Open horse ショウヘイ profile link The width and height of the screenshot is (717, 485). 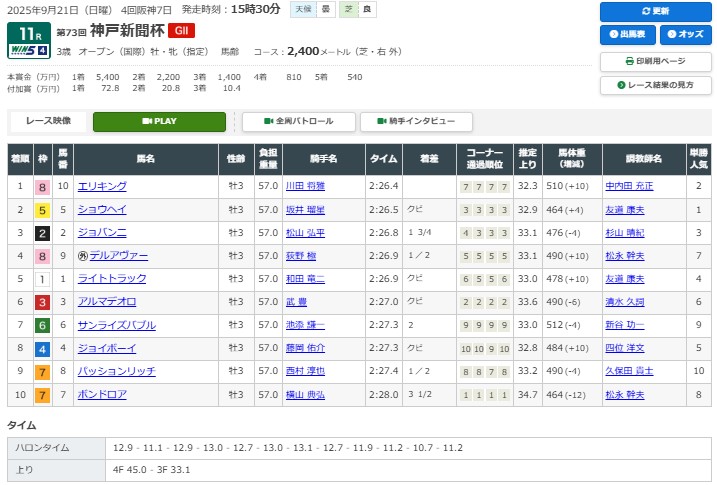point(102,210)
